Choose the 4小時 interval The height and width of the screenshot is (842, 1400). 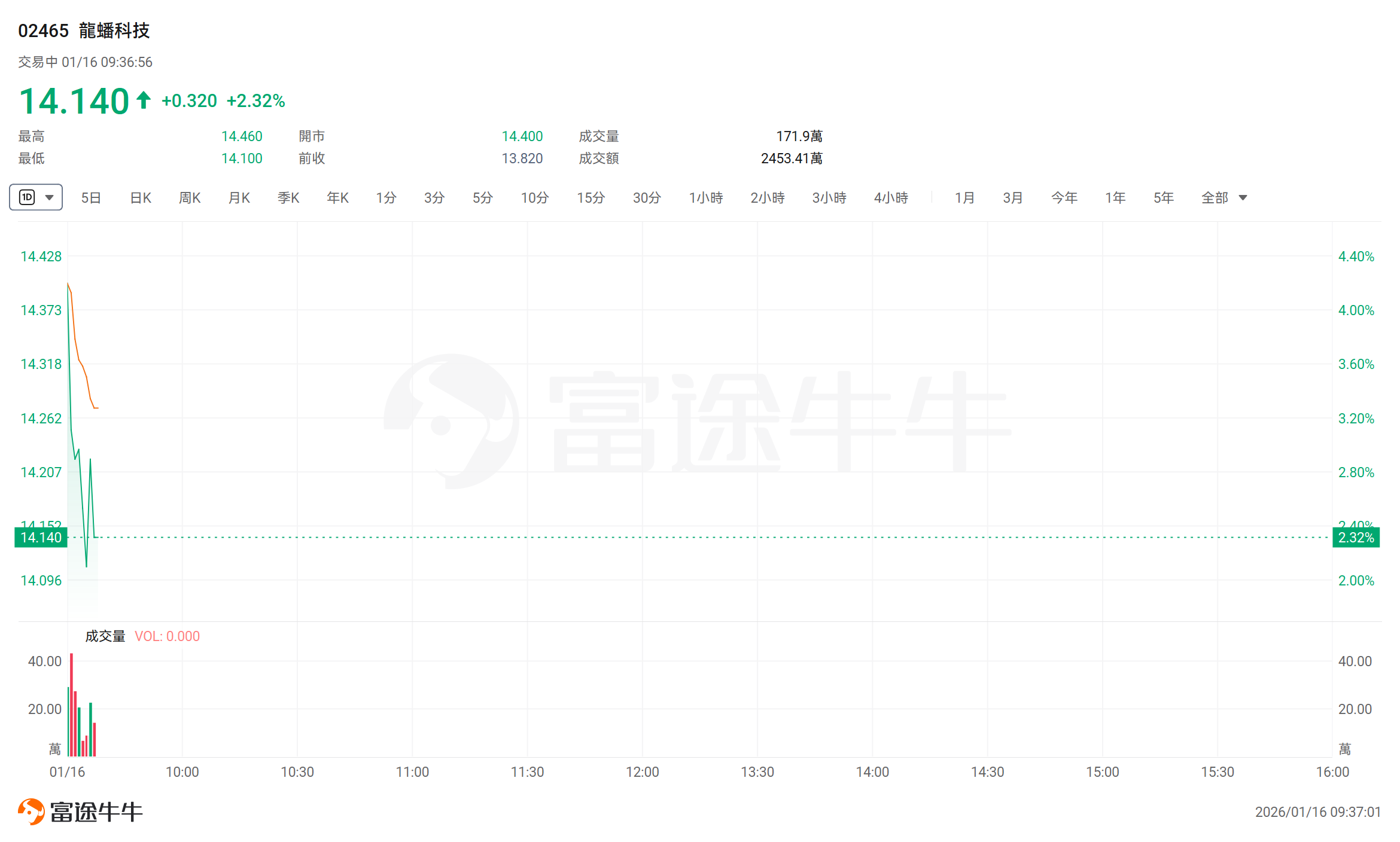pyautogui.click(x=891, y=197)
